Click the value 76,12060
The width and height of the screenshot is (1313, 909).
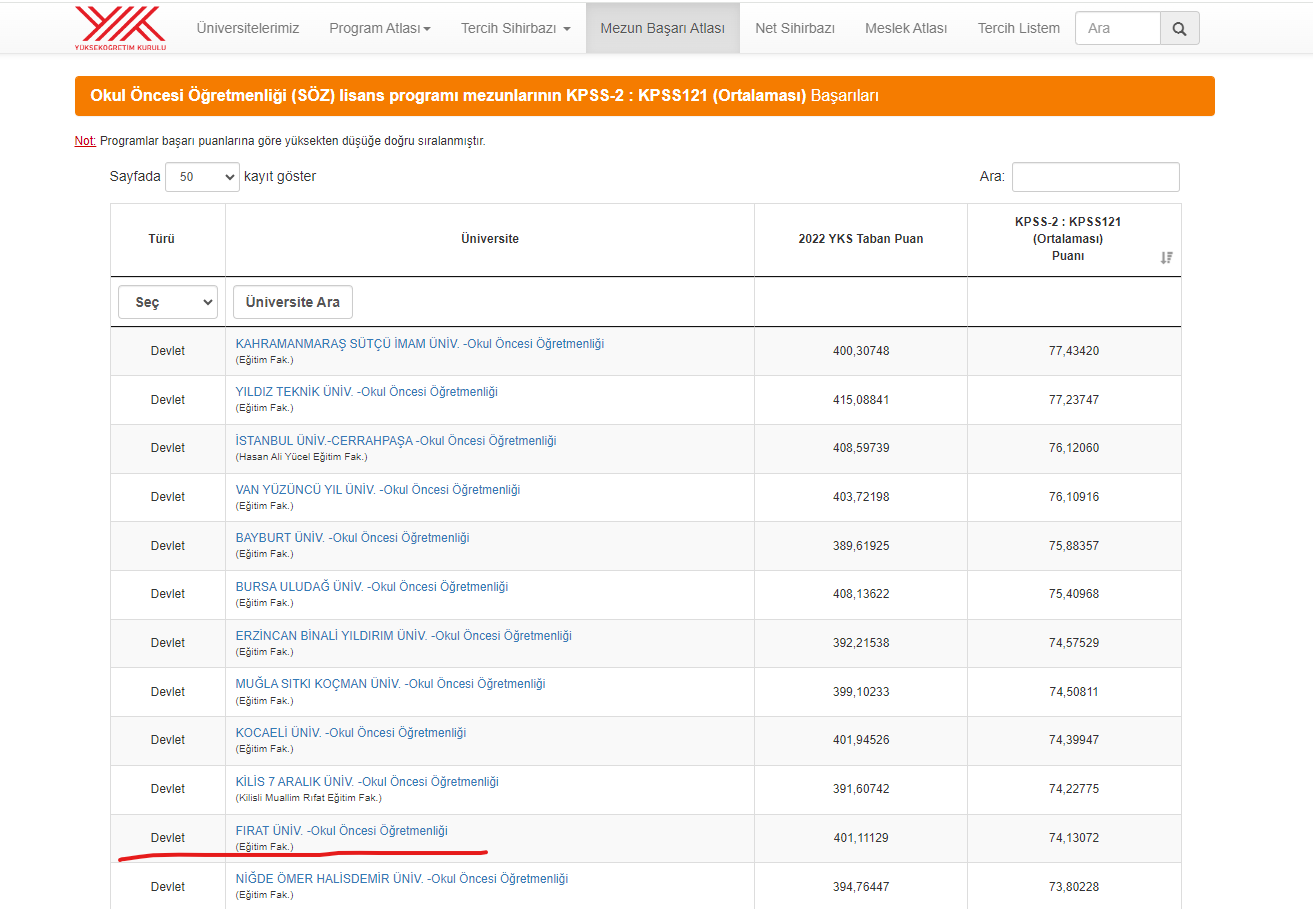pos(1074,448)
